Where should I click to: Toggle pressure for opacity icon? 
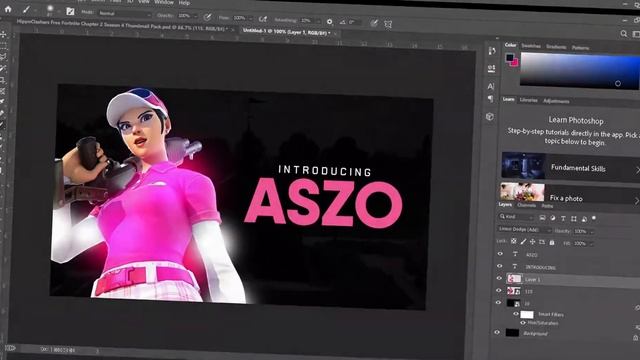point(207,17)
